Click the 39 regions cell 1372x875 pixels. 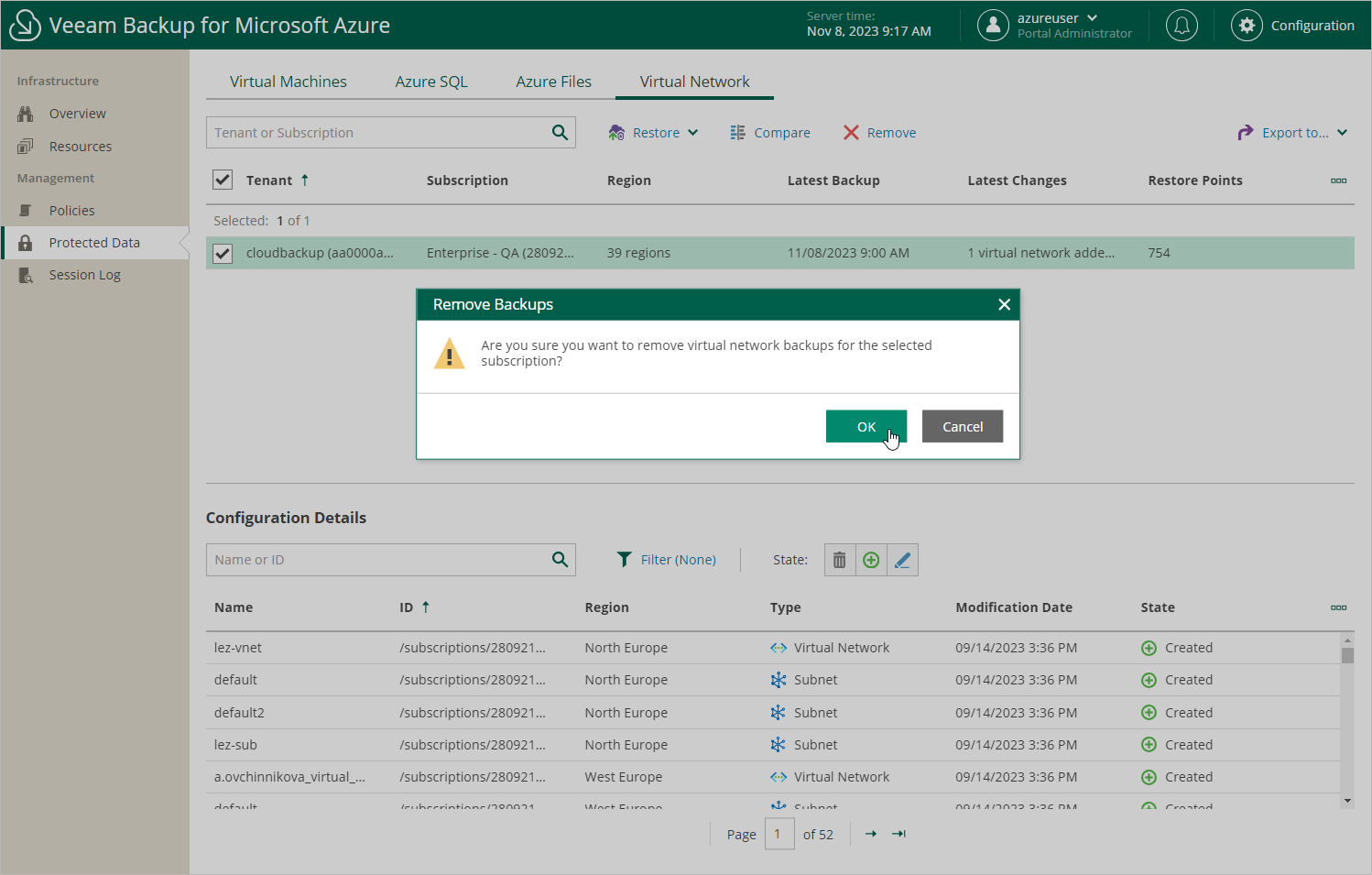pos(638,253)
